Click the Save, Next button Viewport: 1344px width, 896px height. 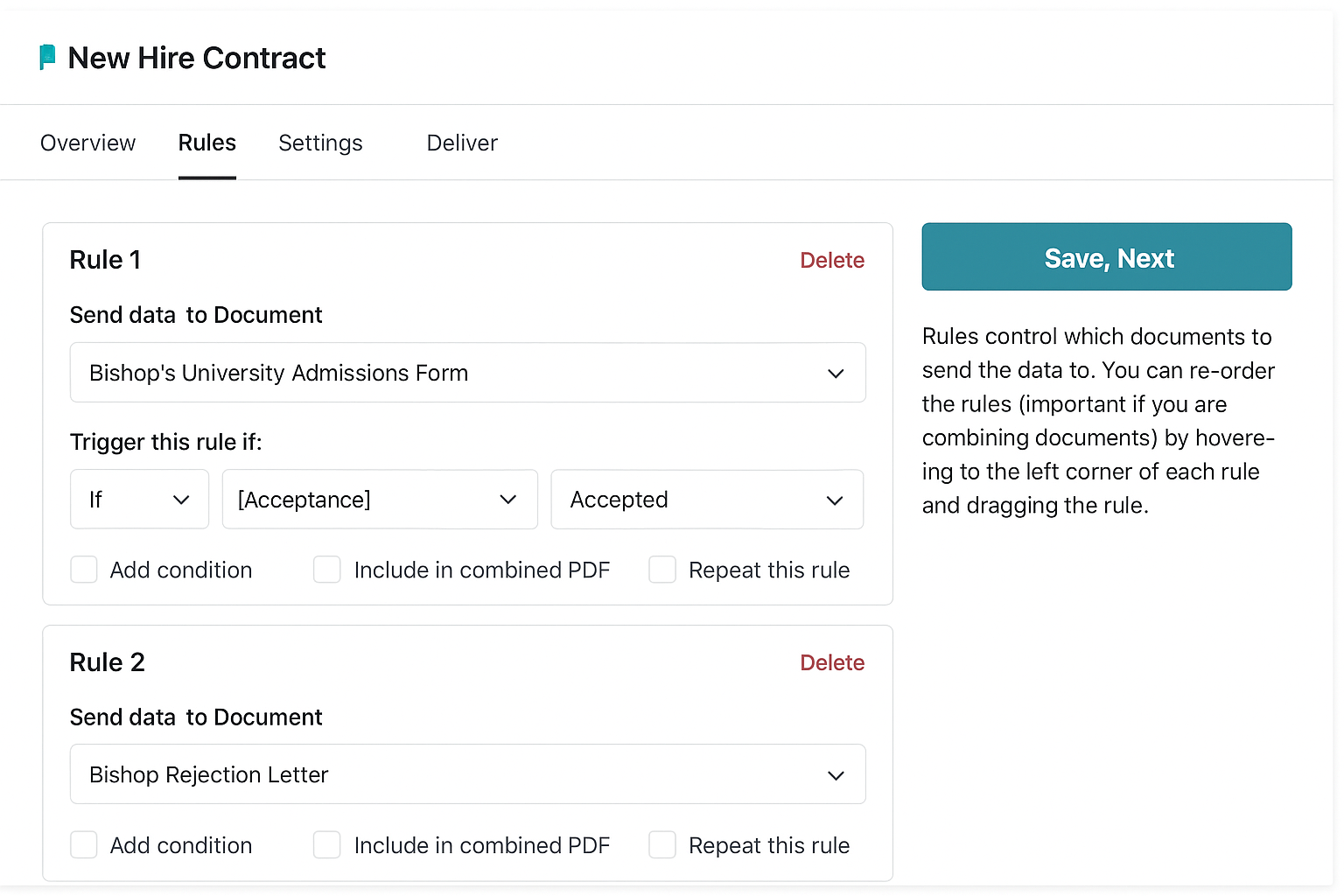(1106, 256)
